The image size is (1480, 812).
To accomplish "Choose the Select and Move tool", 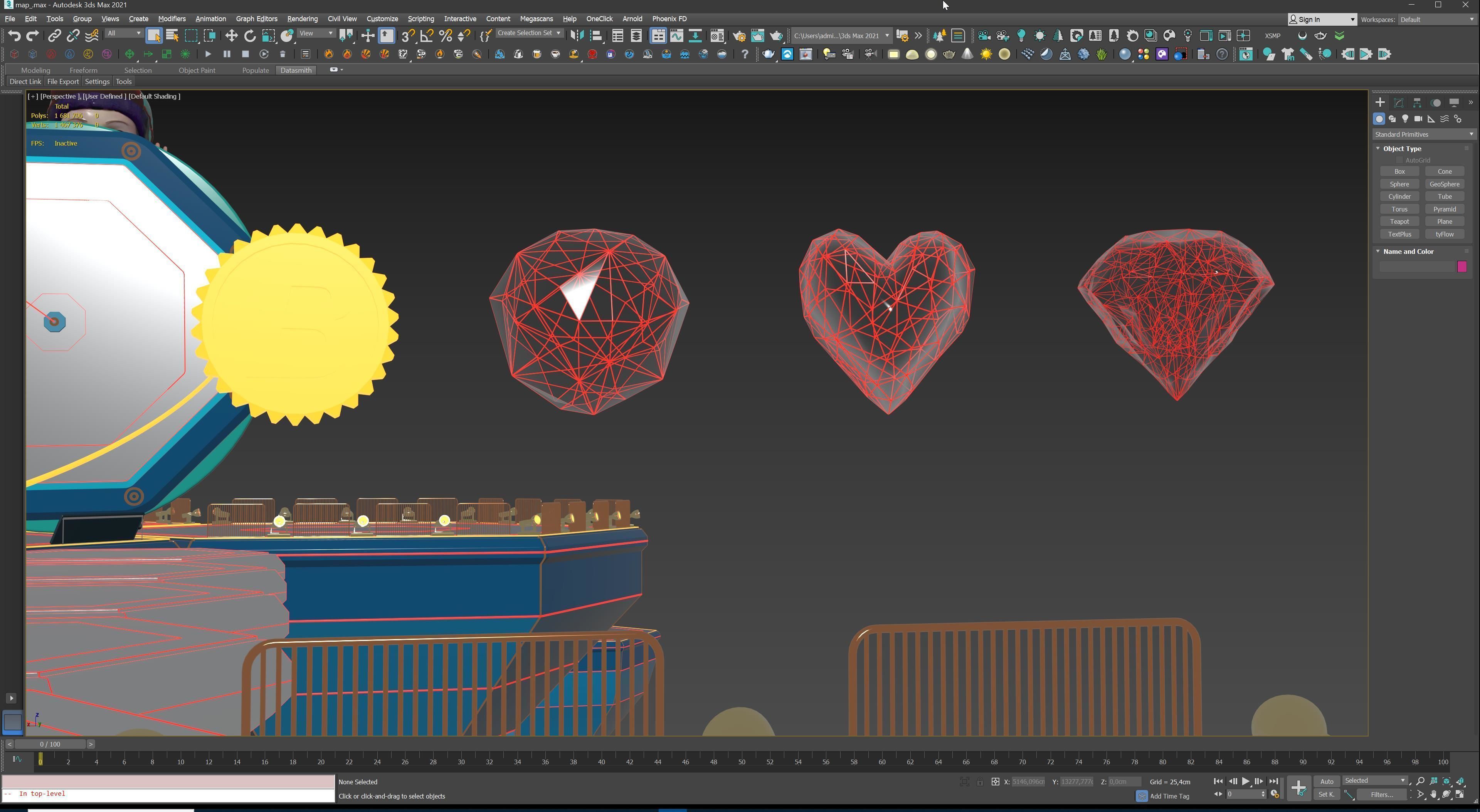I will tap(231, 35).
